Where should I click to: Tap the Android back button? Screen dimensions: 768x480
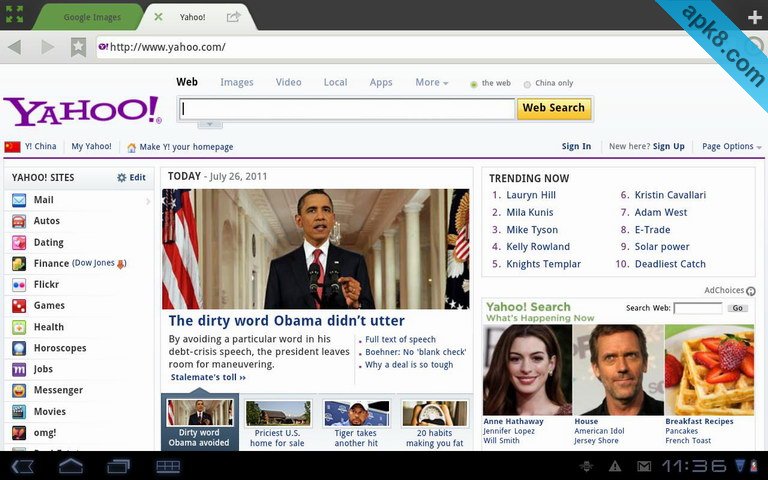[22, 466]
